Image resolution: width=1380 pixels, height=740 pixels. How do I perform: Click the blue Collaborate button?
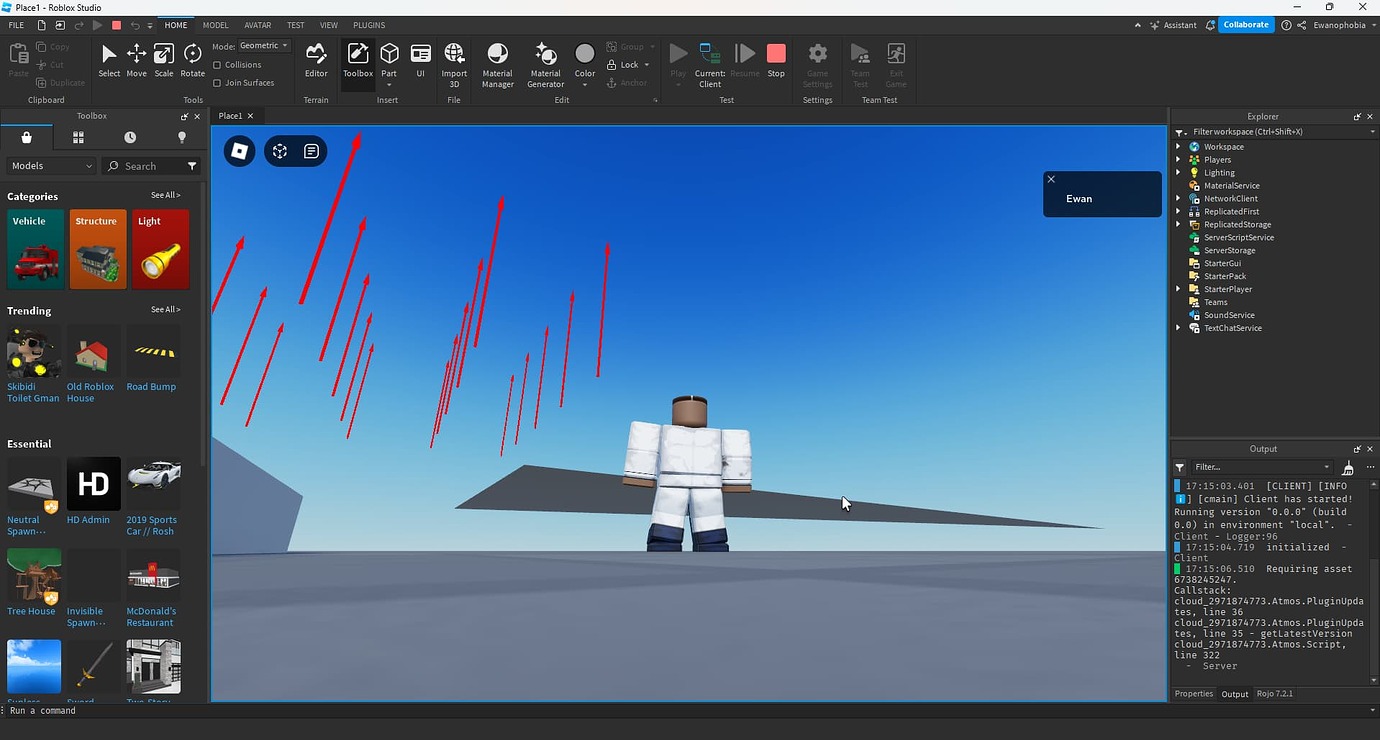coord(1246,25)
